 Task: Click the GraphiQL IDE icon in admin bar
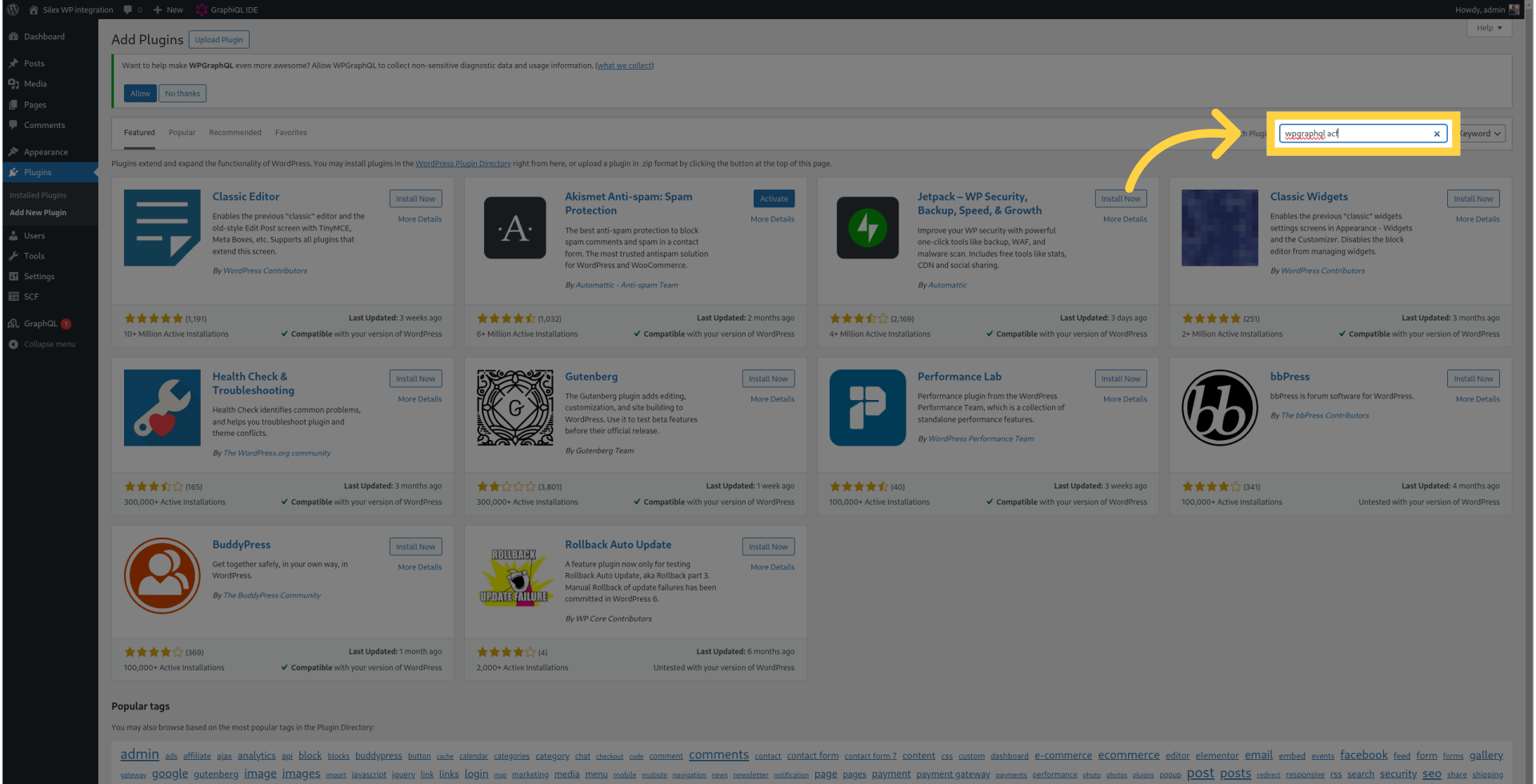tap(202, 10)
